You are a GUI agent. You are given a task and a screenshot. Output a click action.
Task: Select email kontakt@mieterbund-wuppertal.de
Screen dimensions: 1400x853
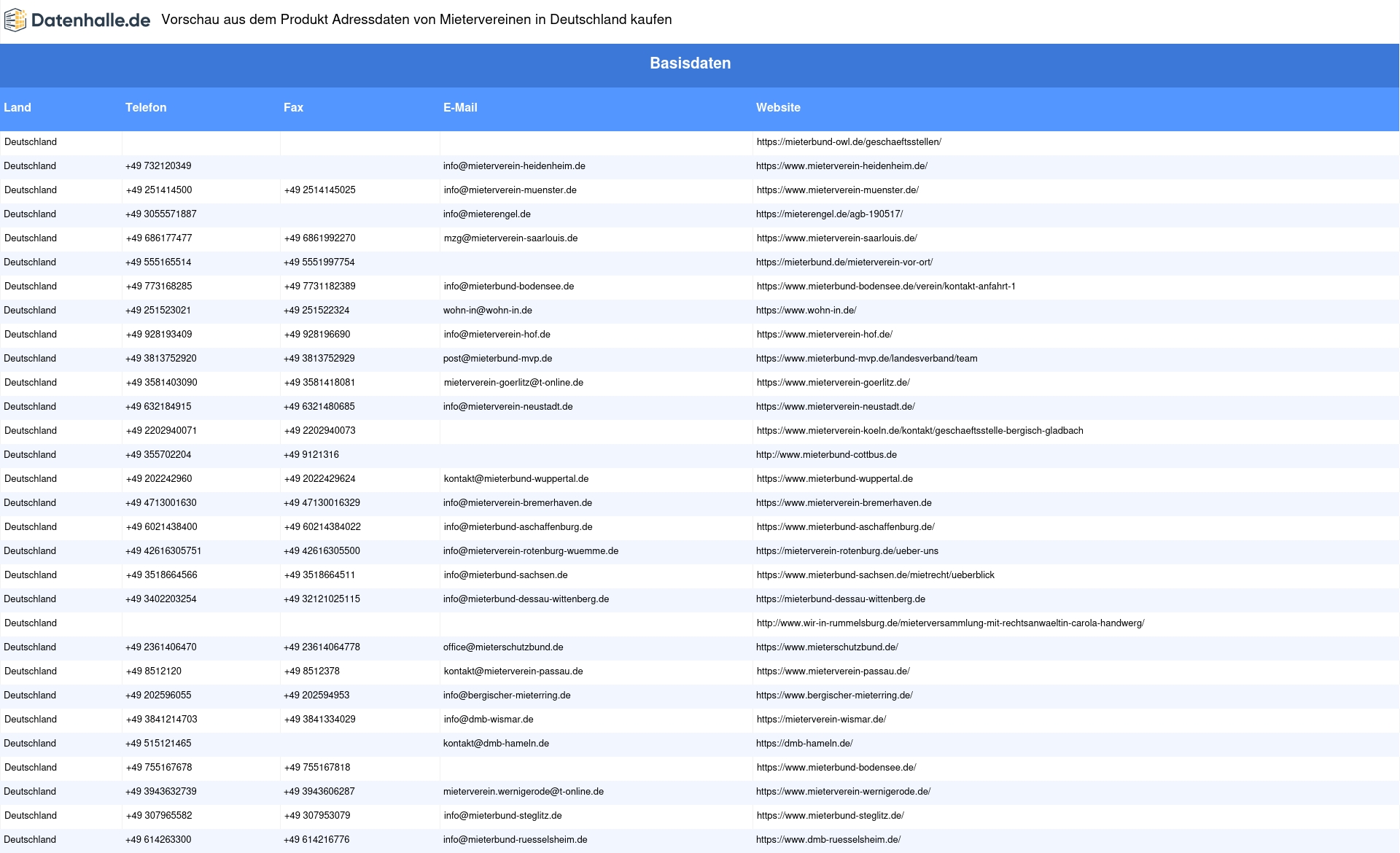coord(516,479)
